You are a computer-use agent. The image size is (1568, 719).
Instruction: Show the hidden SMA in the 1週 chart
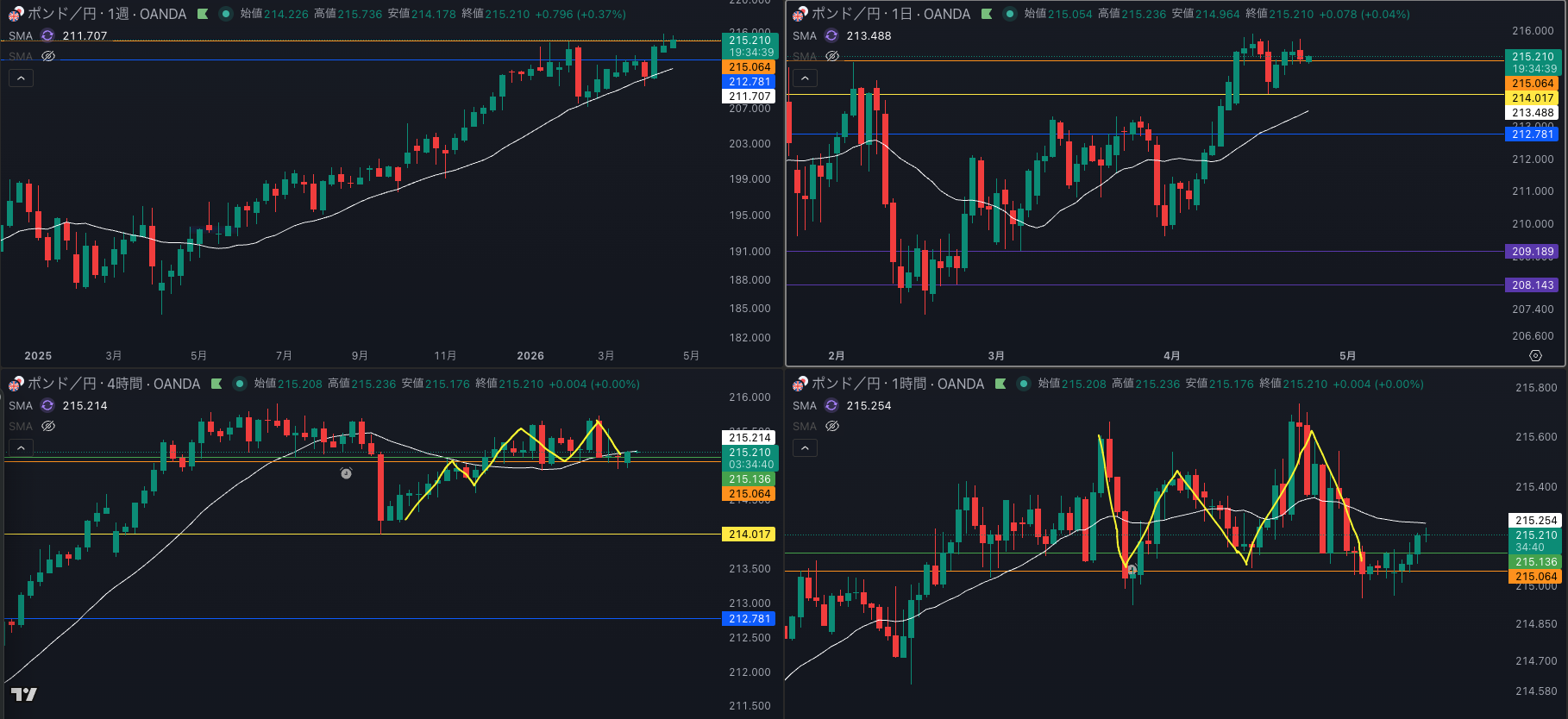point(48,56)
